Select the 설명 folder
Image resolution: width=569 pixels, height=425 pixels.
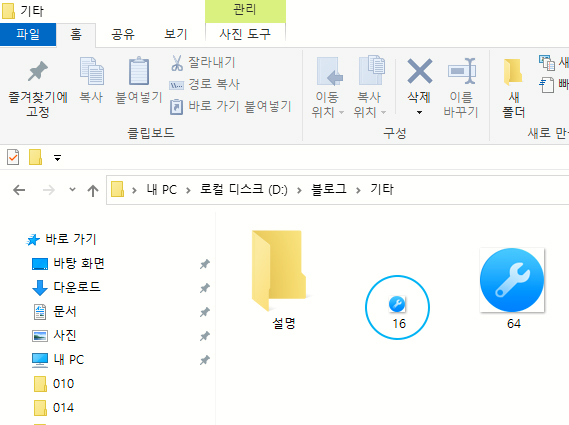tap(283, 280)
